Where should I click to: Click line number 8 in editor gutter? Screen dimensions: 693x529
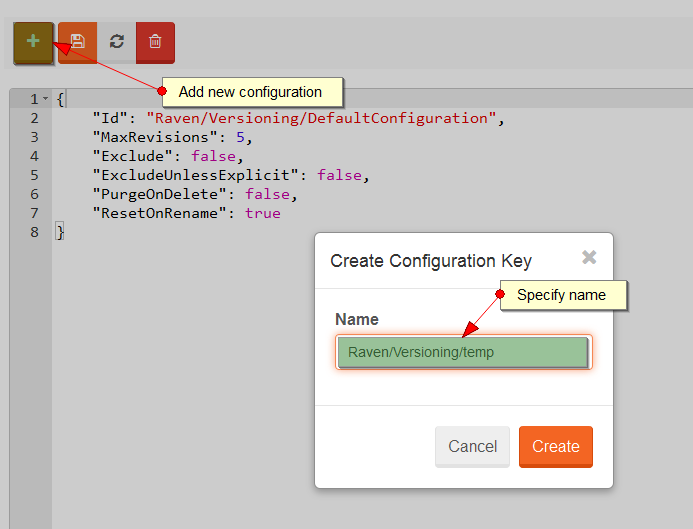[34, 232]
